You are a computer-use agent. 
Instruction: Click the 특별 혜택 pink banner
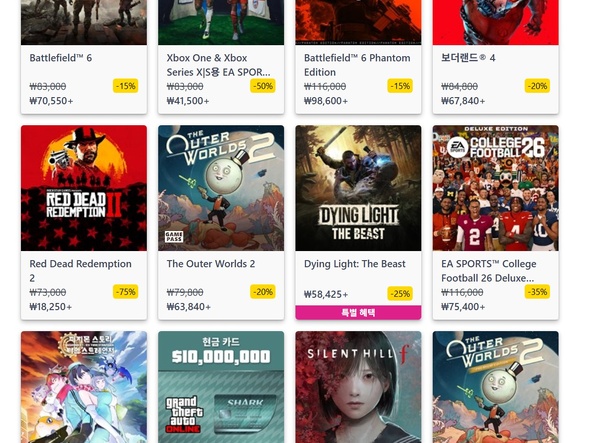coord(358,312)
